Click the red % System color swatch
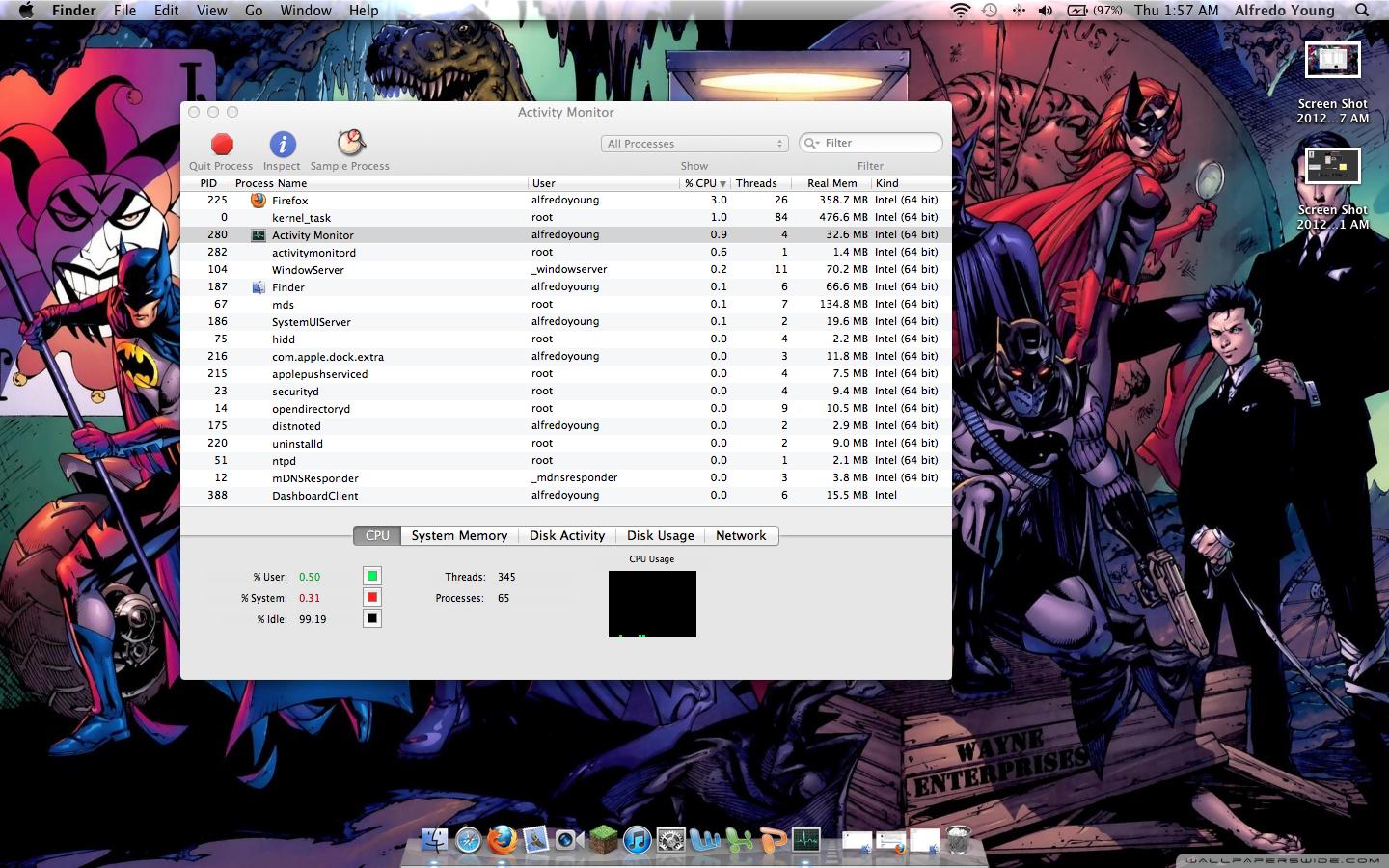Screen dimensions: 1389x868 click(x=372, y=597)
